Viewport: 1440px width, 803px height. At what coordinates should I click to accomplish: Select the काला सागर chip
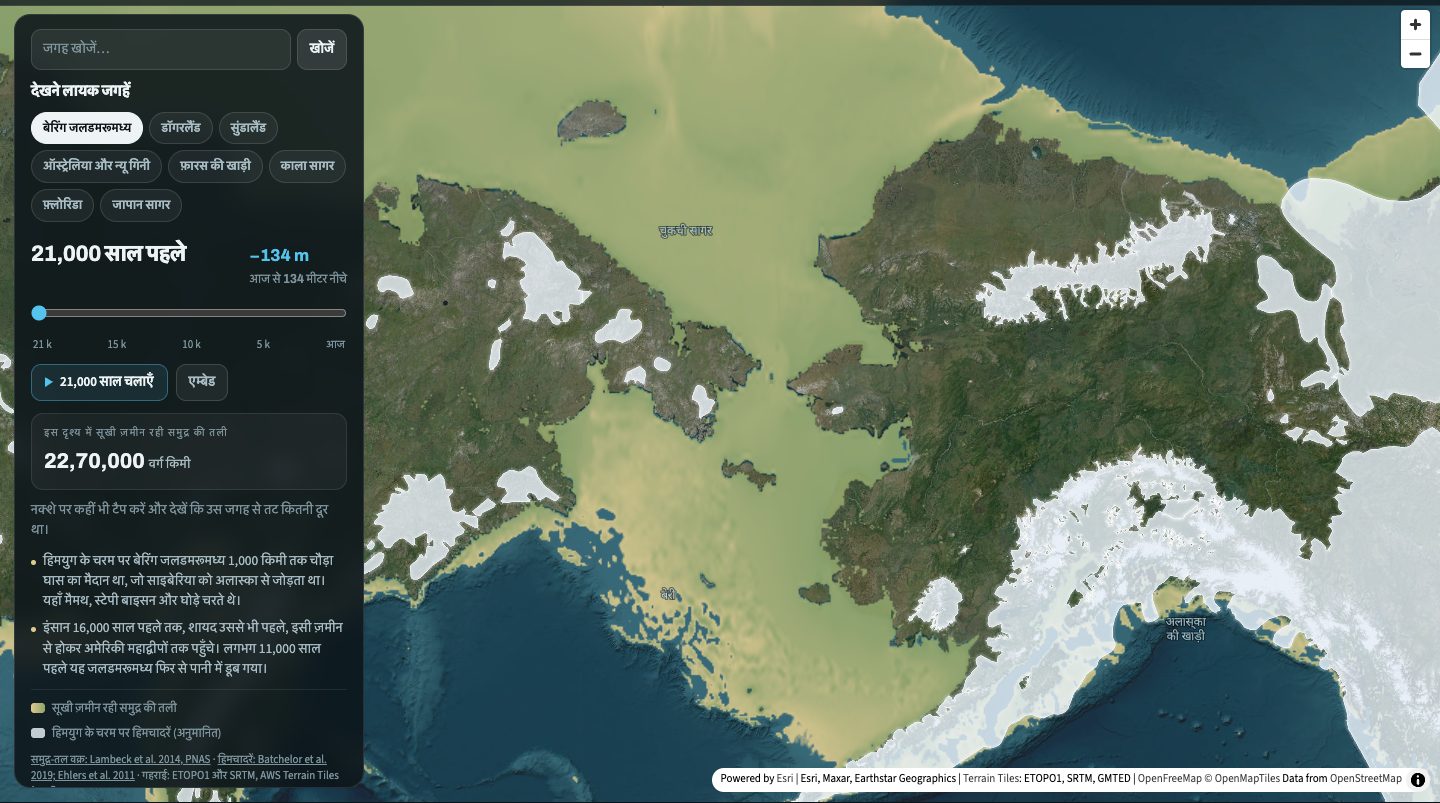point(309,165)
